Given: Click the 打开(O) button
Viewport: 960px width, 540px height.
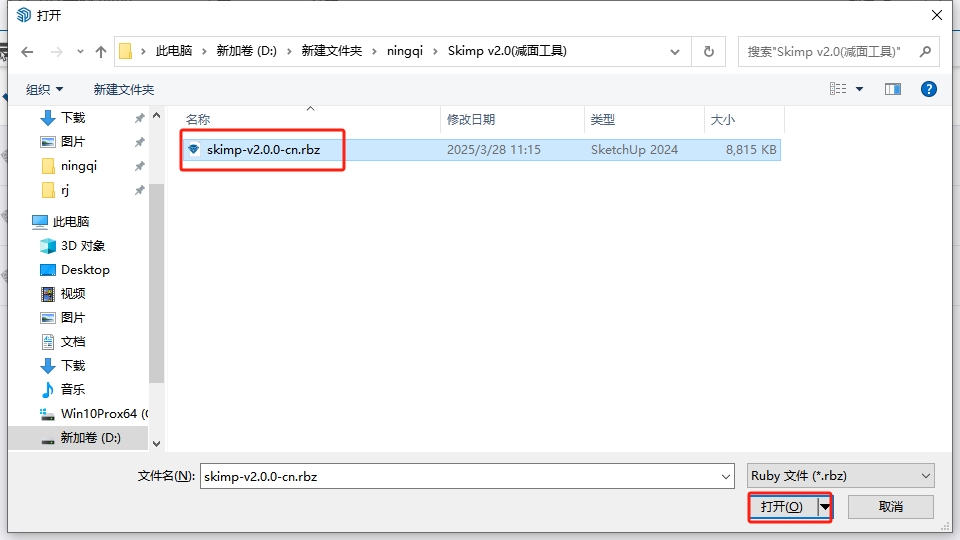Looking at the screenshot, I should (783, 507).
